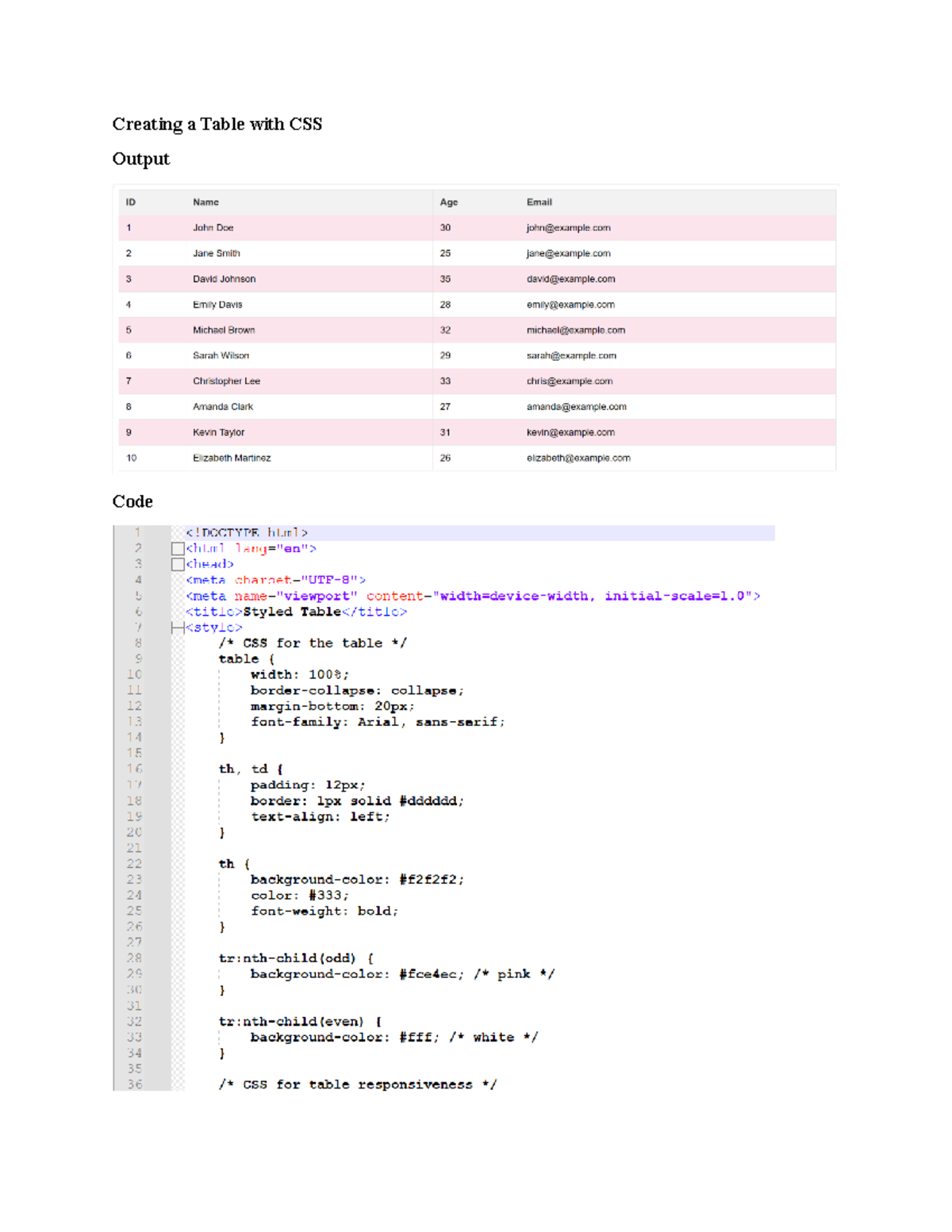Click the Email column header

coord(539,201)
